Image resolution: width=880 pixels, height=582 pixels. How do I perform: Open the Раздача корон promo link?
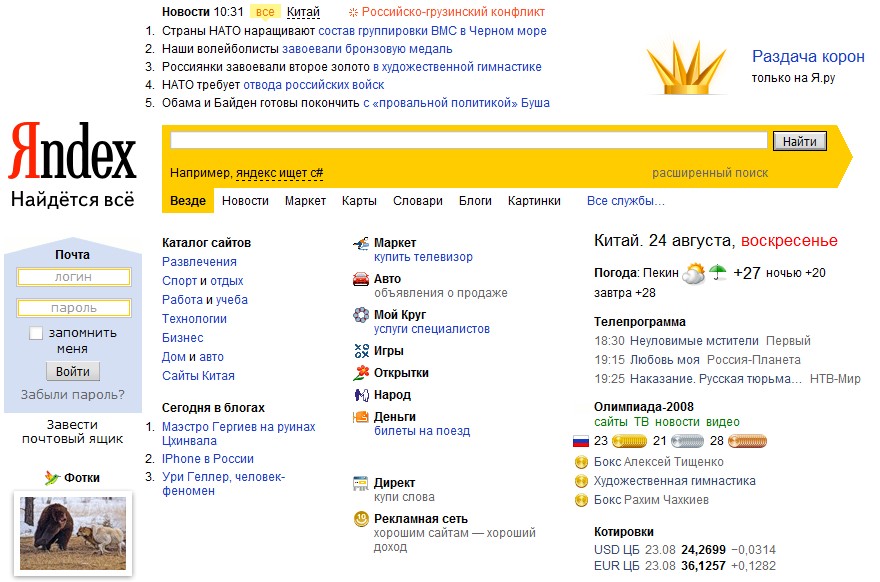(x=808, y=56)
